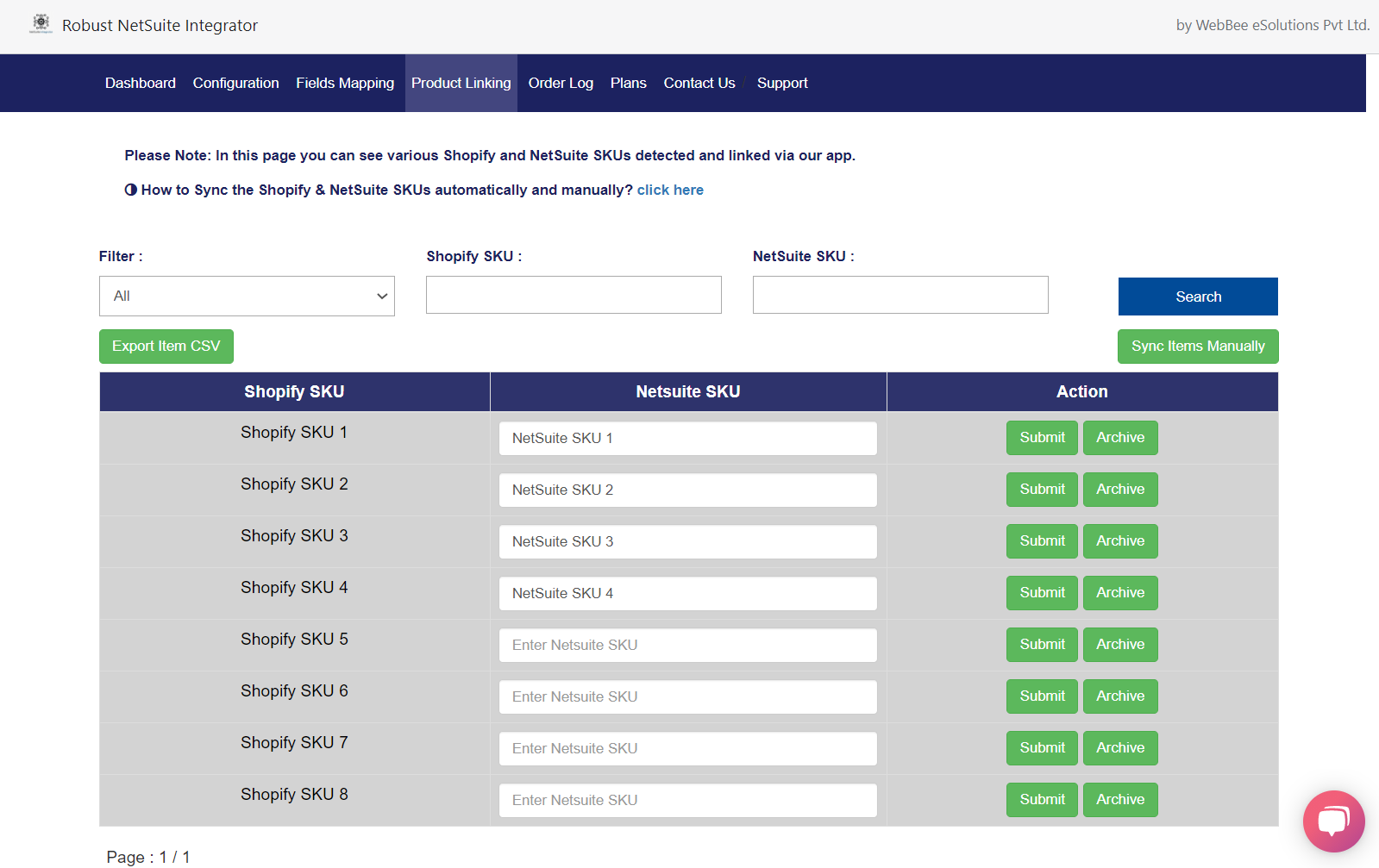Submit the Shopify SKU 5 row

point(1042,645)
